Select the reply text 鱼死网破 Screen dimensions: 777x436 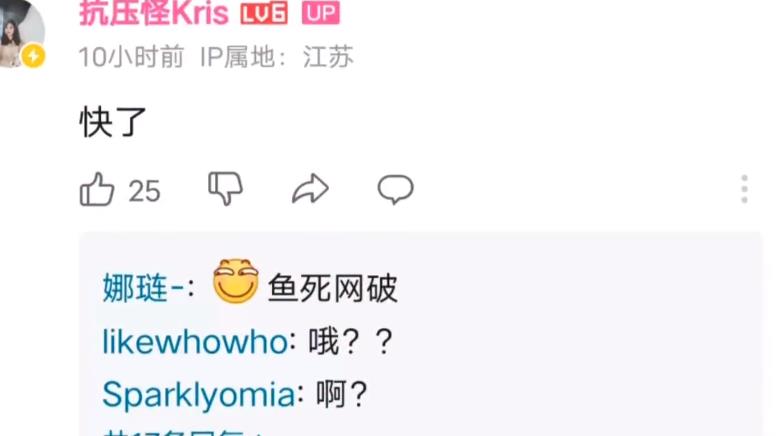point(333,288)
